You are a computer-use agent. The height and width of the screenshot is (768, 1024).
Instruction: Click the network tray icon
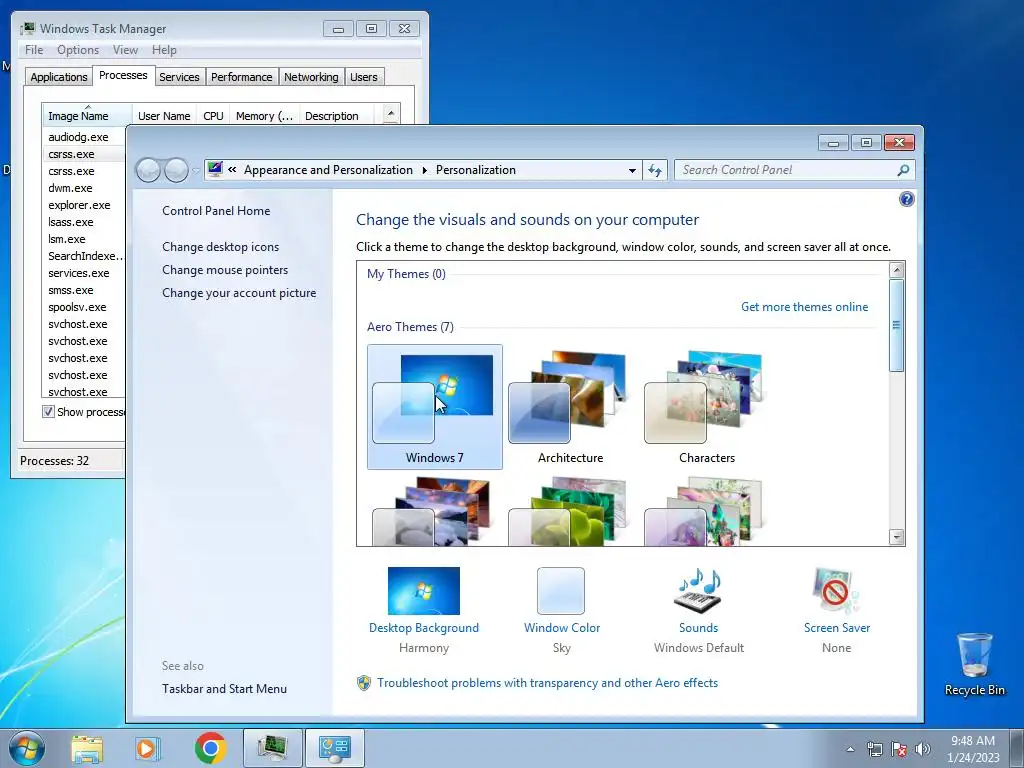tap(874, 749)
